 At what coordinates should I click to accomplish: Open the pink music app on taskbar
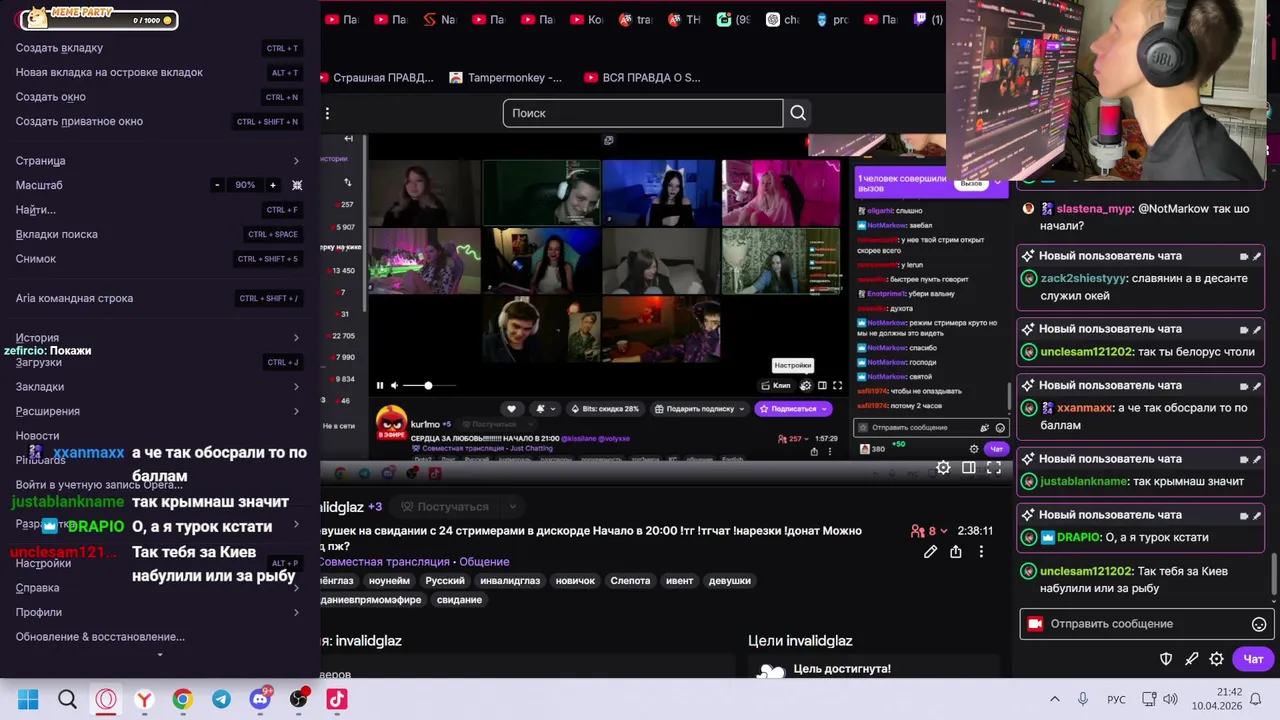337,699
